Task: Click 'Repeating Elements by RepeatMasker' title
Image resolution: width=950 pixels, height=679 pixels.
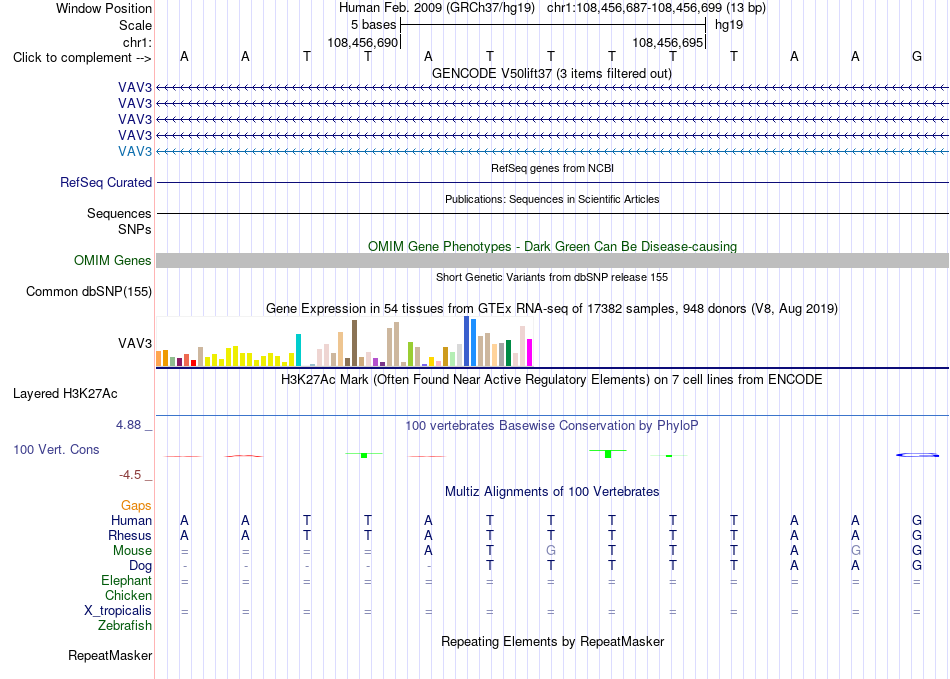Action: (x=552, y=641)
